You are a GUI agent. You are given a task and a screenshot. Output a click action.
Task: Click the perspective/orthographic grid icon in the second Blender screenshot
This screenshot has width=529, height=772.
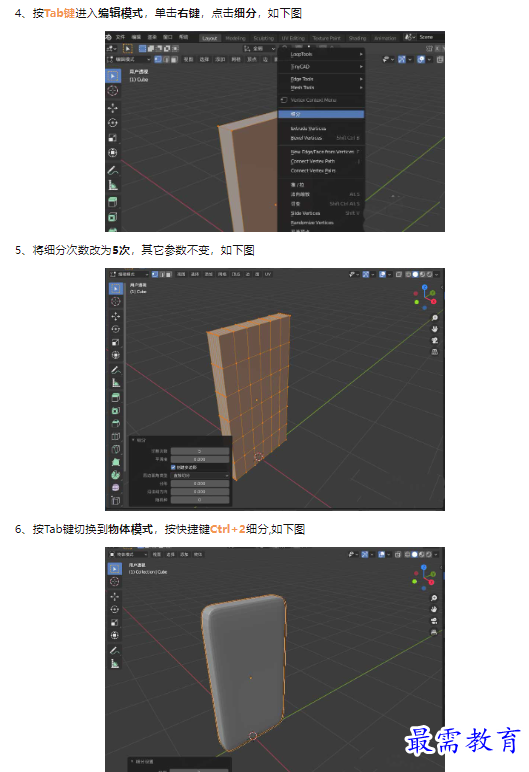point(435,352)
